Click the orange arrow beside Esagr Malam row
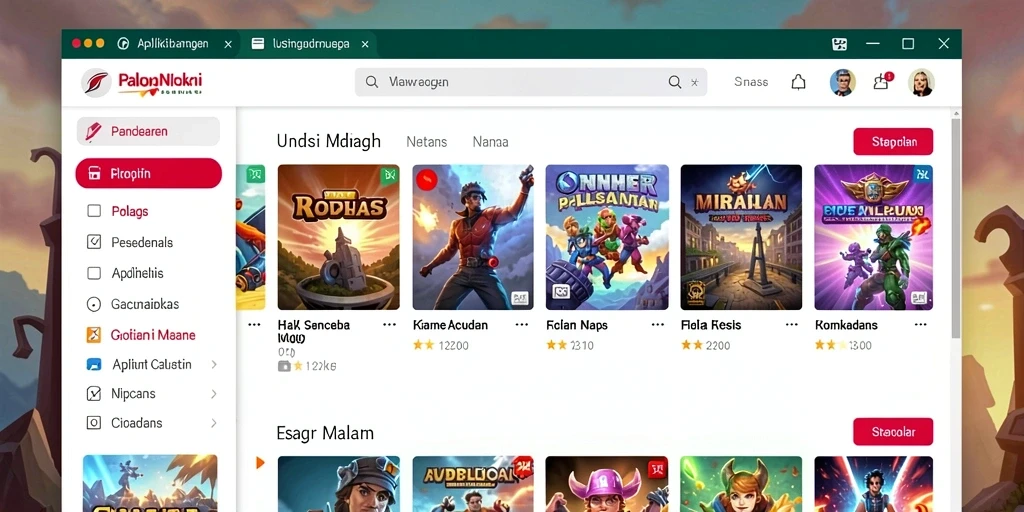This screenshot has height=512, width=1024. tap(260, 463)
